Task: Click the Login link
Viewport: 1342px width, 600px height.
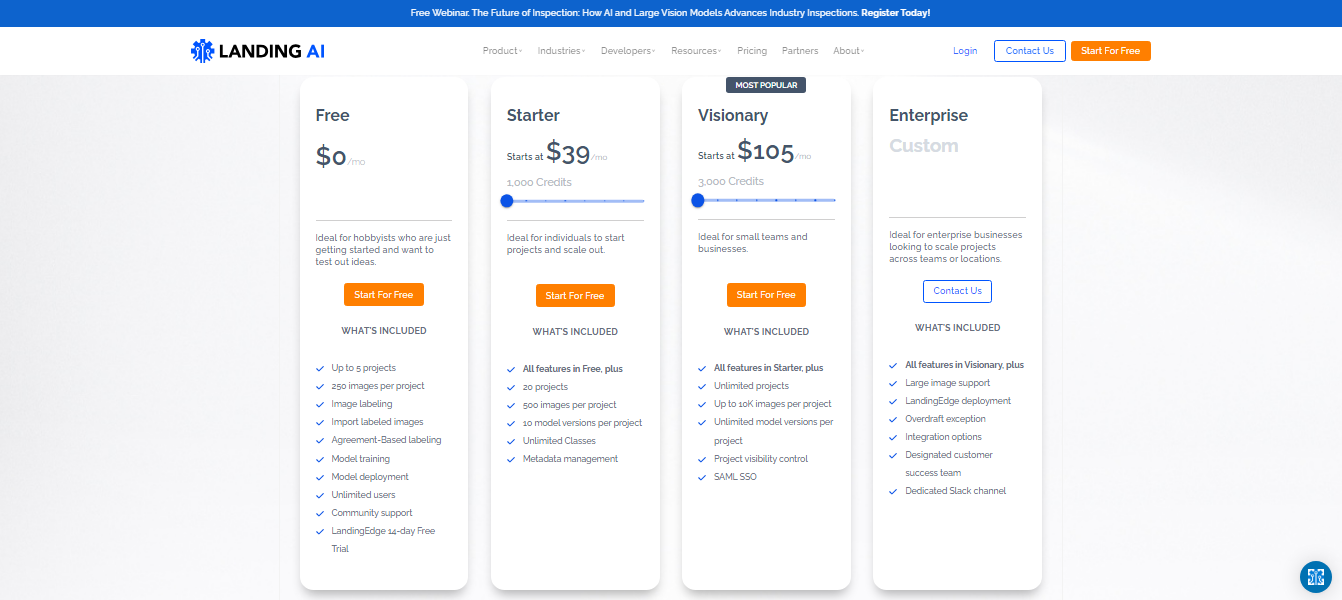Action: 965,51
